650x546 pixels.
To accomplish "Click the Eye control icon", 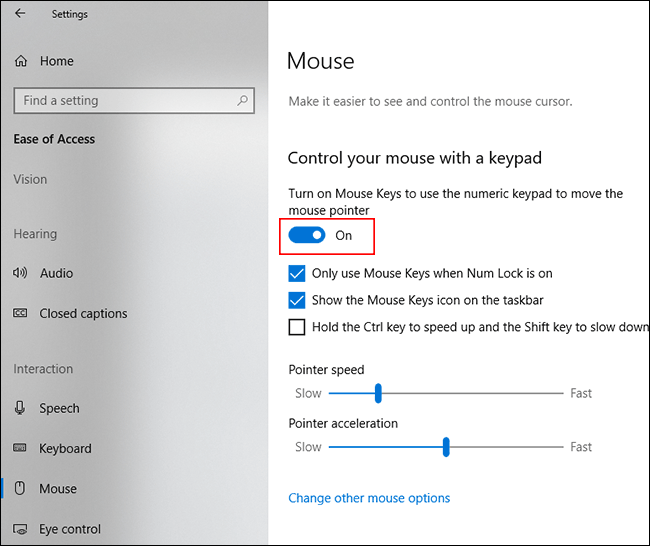I will [20, 529].
